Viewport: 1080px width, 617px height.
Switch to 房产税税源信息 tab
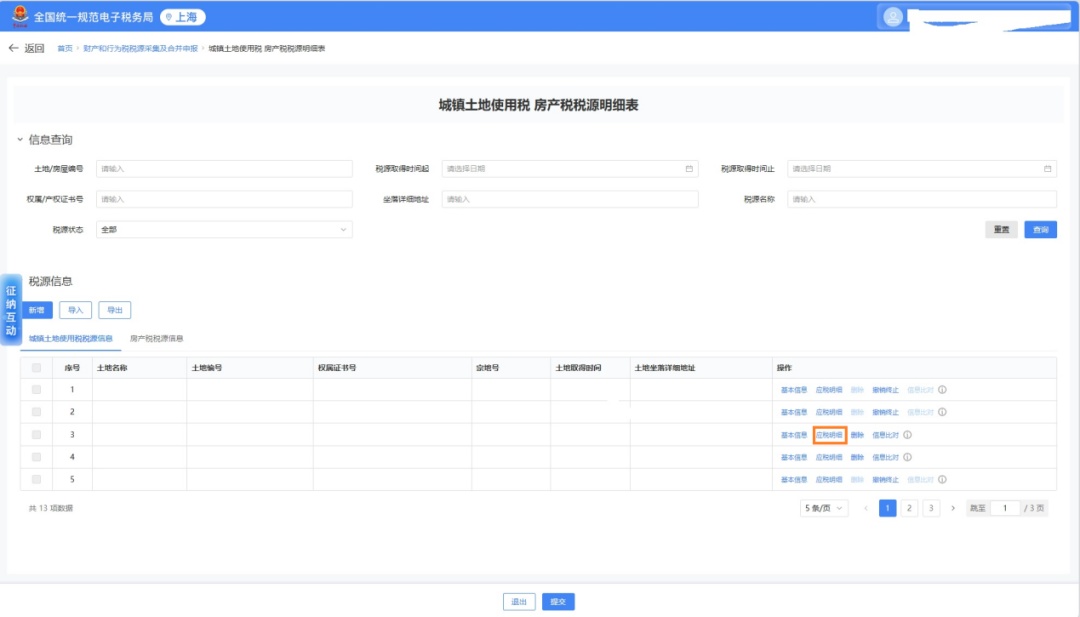point(157,339)
